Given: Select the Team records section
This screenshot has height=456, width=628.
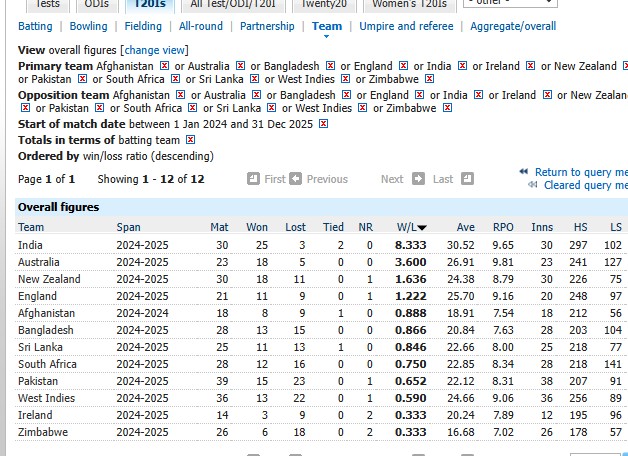Looking at the screenshot, I should pos(327,26).
